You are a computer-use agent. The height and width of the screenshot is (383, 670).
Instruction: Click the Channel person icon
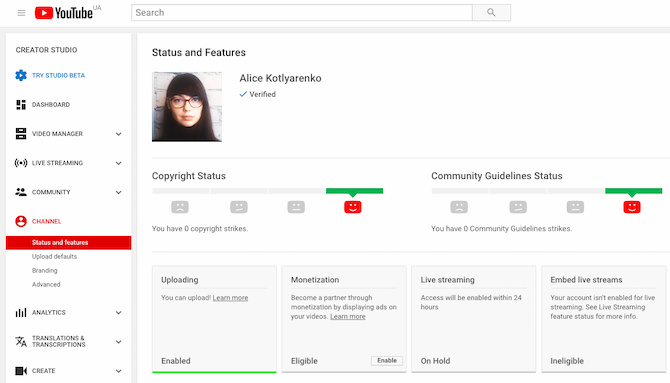pos(21,221)
